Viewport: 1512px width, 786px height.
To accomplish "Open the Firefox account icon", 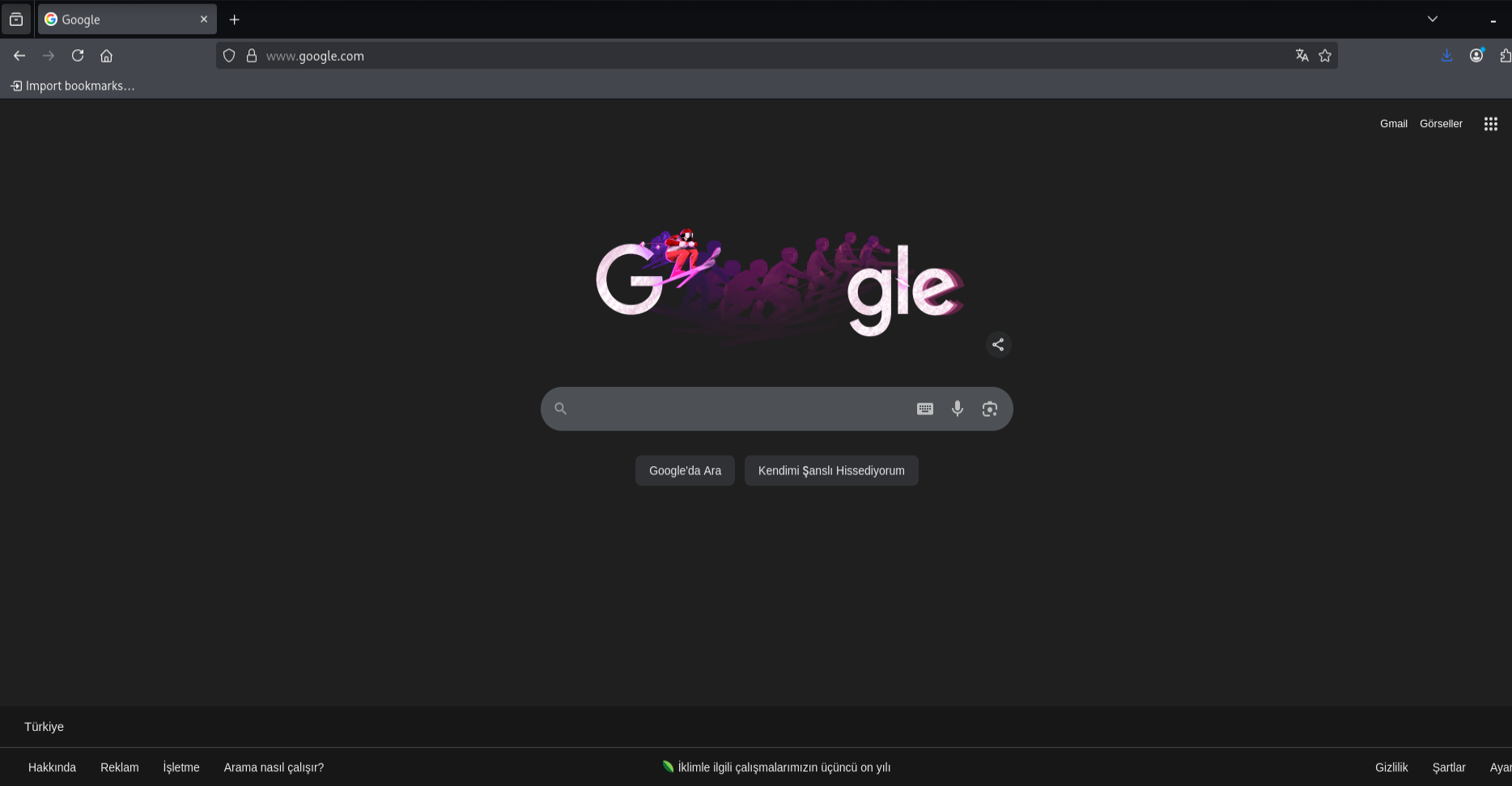I will [1476, 56].
